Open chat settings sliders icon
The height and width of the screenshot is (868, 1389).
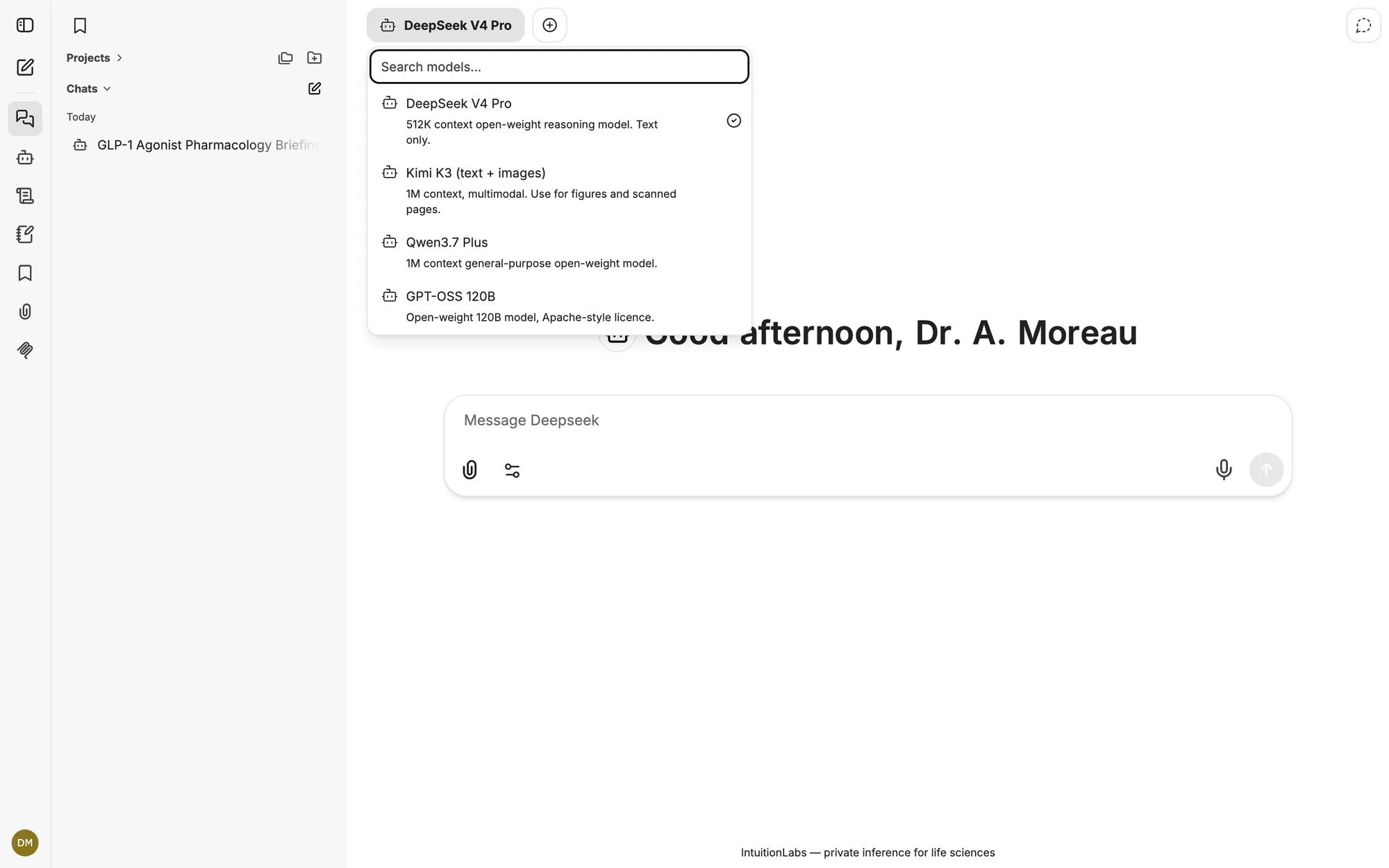[x=512, y=470]
